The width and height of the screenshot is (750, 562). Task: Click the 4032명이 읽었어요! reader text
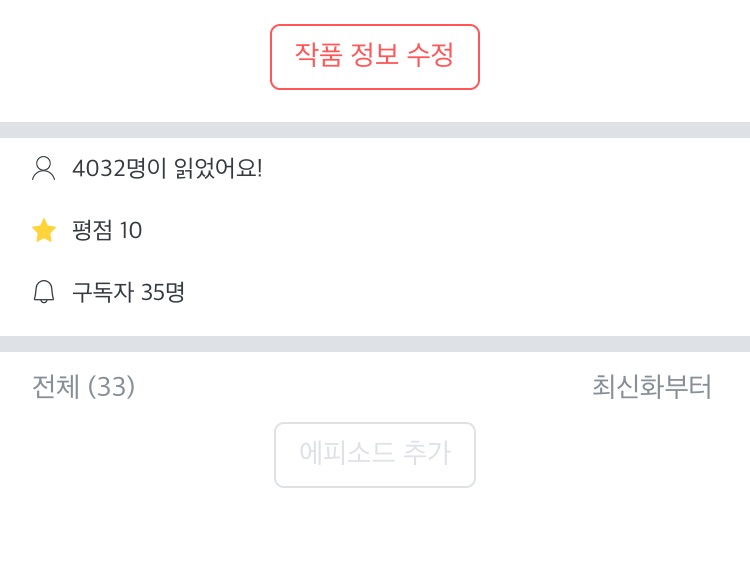click(x=167, y=168)
